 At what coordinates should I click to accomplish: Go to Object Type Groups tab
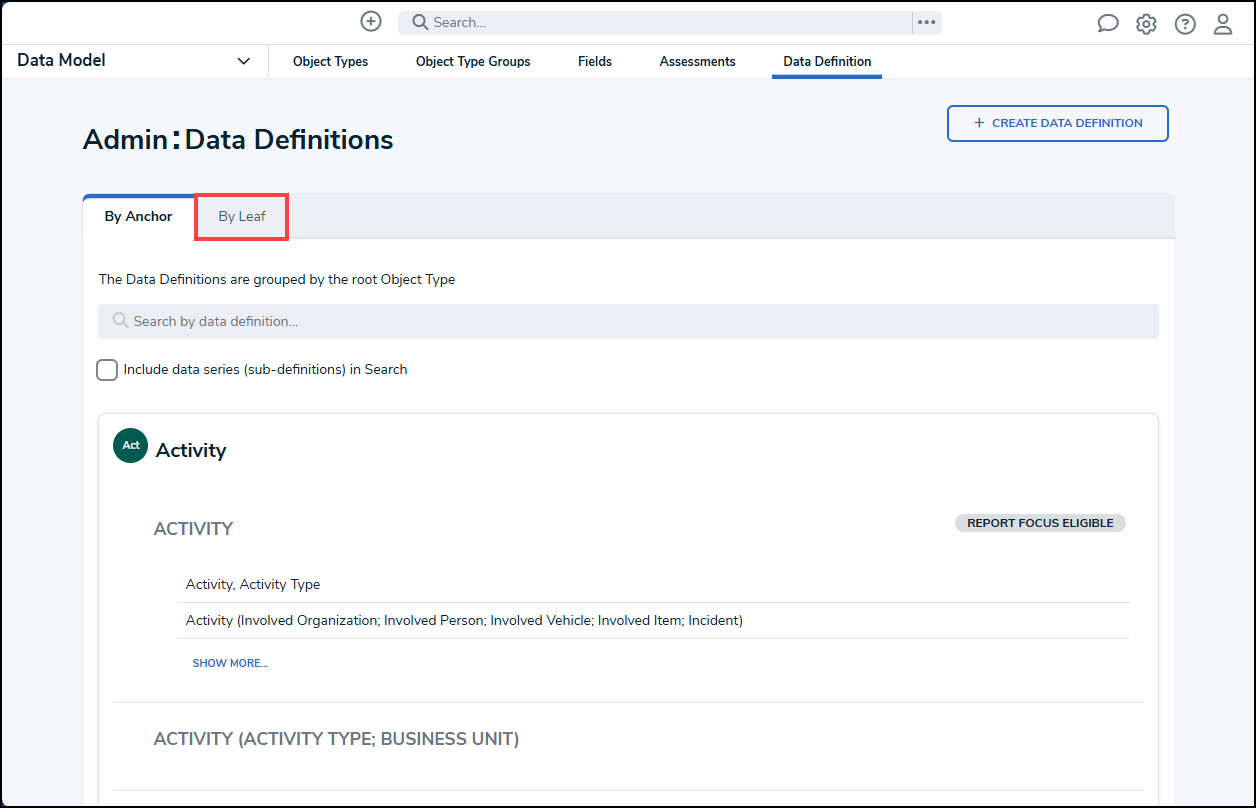[x=473, y=62]
